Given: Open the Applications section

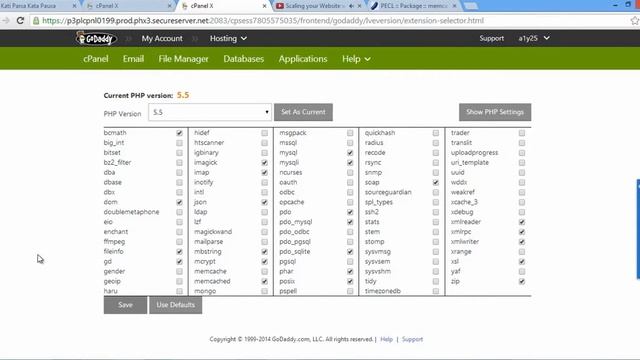Looking at the screenshot, I should (x=303, y=59).
